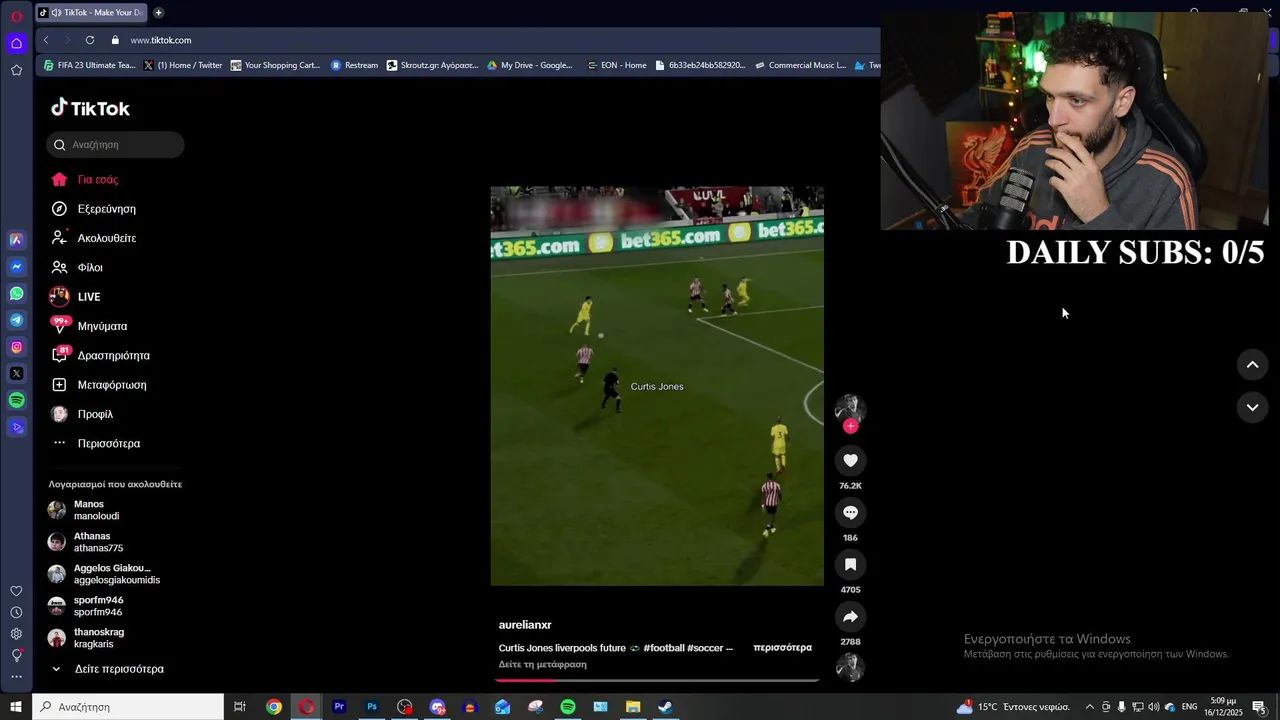Open Telegram in Opera sidebar
1280x720 pixels.
[x=16, y=320]
